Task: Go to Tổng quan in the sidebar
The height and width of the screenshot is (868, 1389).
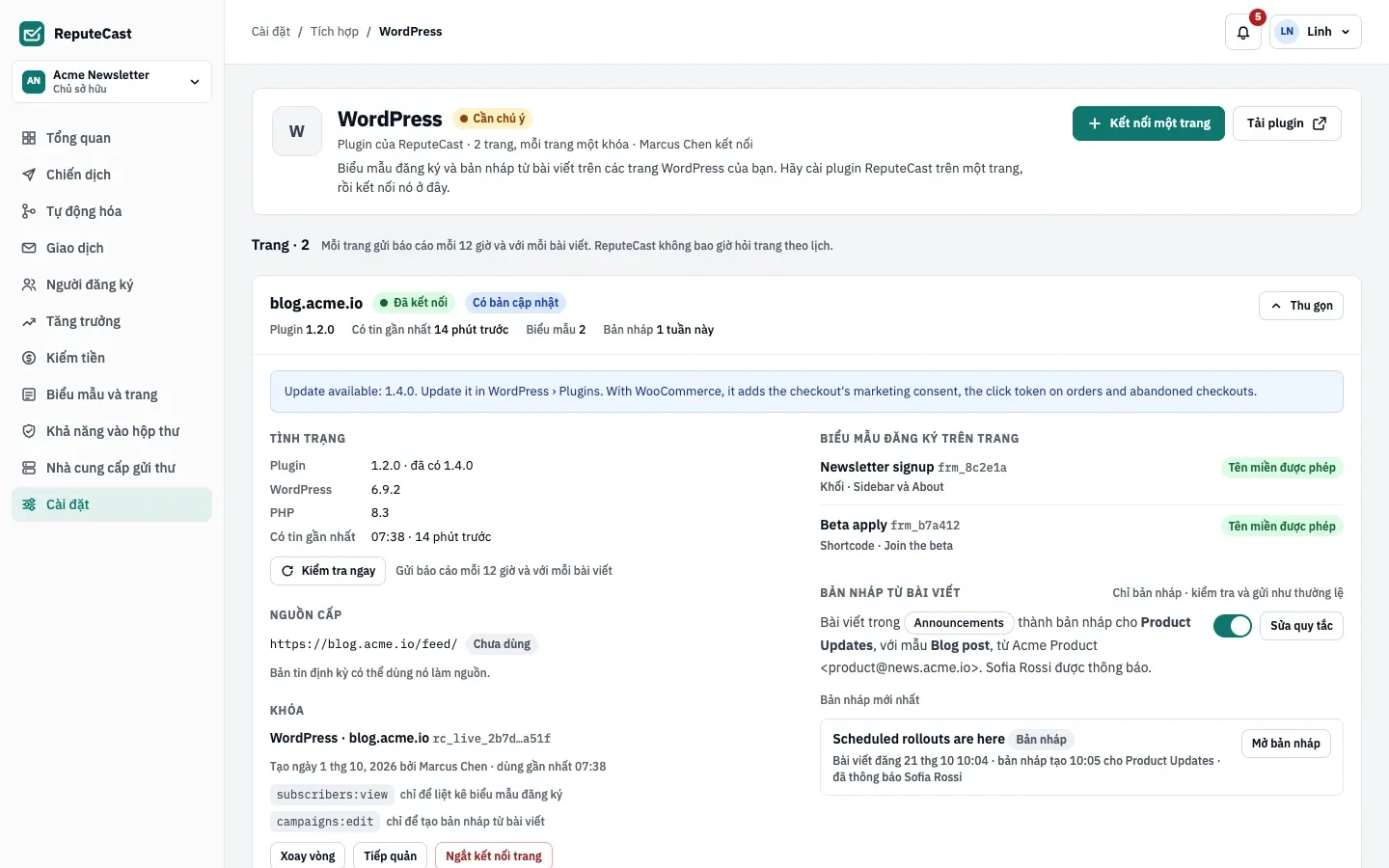Action: click(x=112, y=138)
